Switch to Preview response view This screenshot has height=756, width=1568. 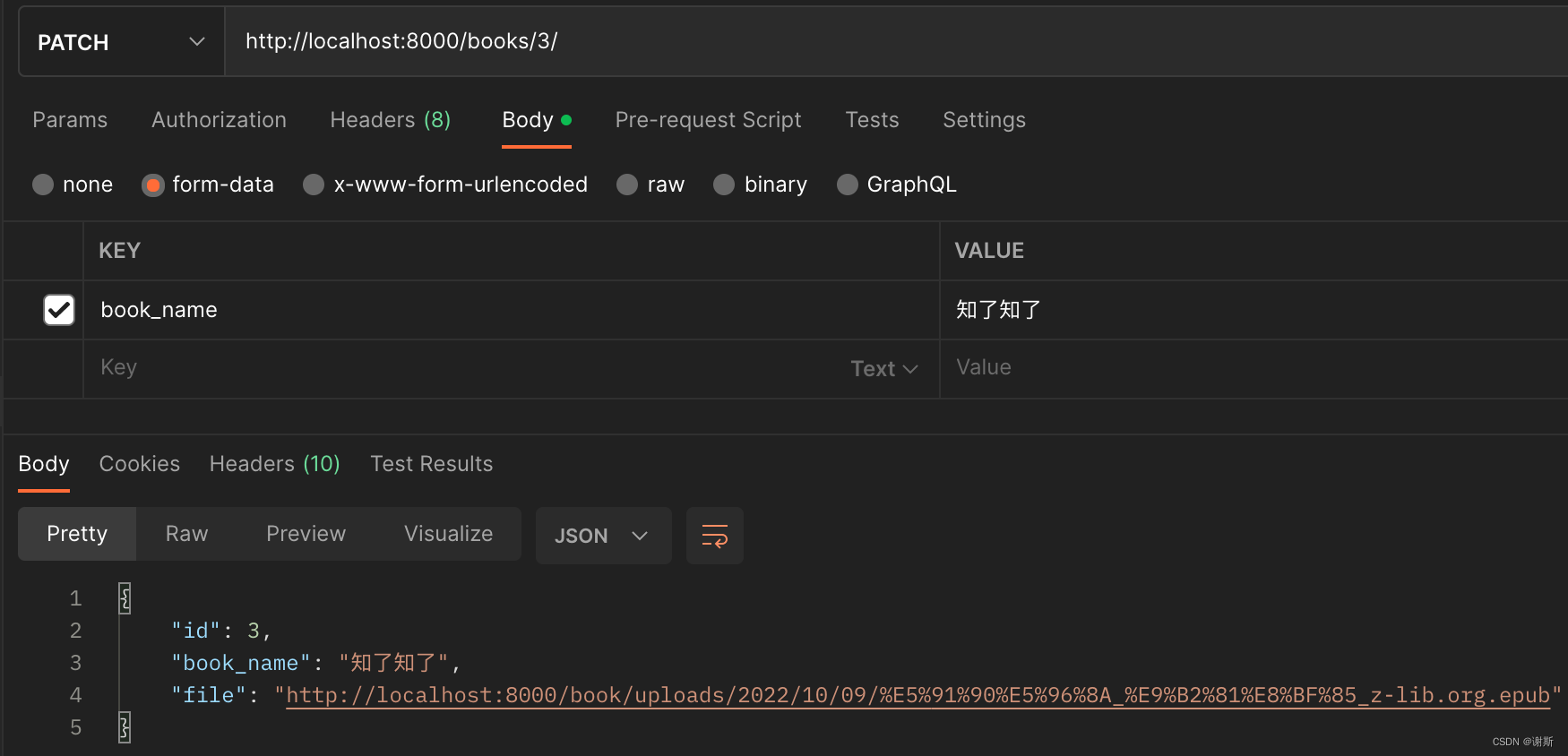[x=306, y=534]
